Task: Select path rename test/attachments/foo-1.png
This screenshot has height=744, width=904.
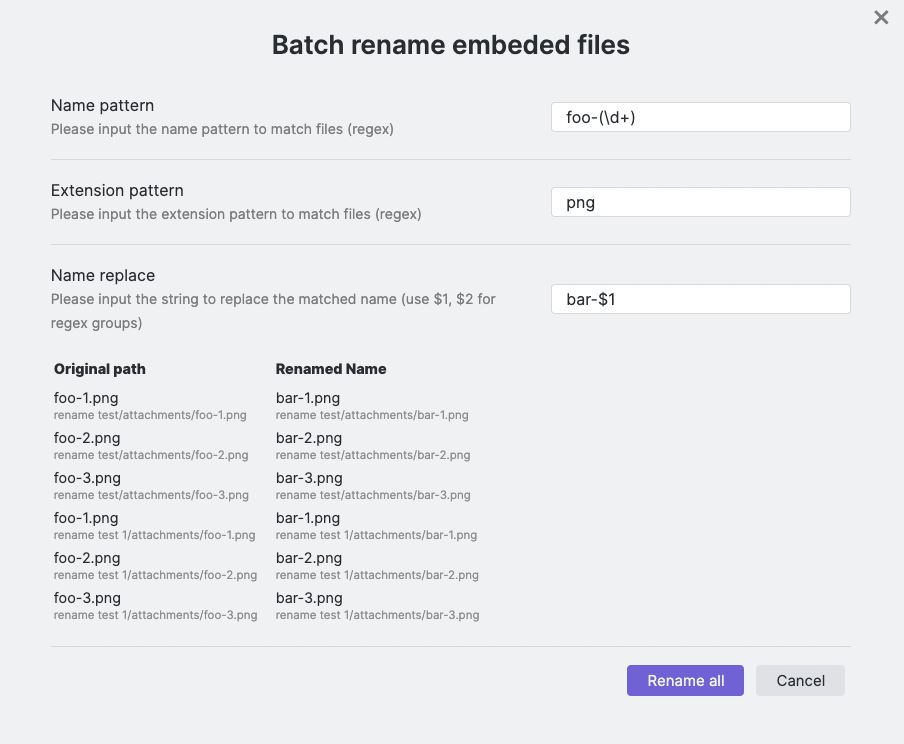Action: coord(150,415)
